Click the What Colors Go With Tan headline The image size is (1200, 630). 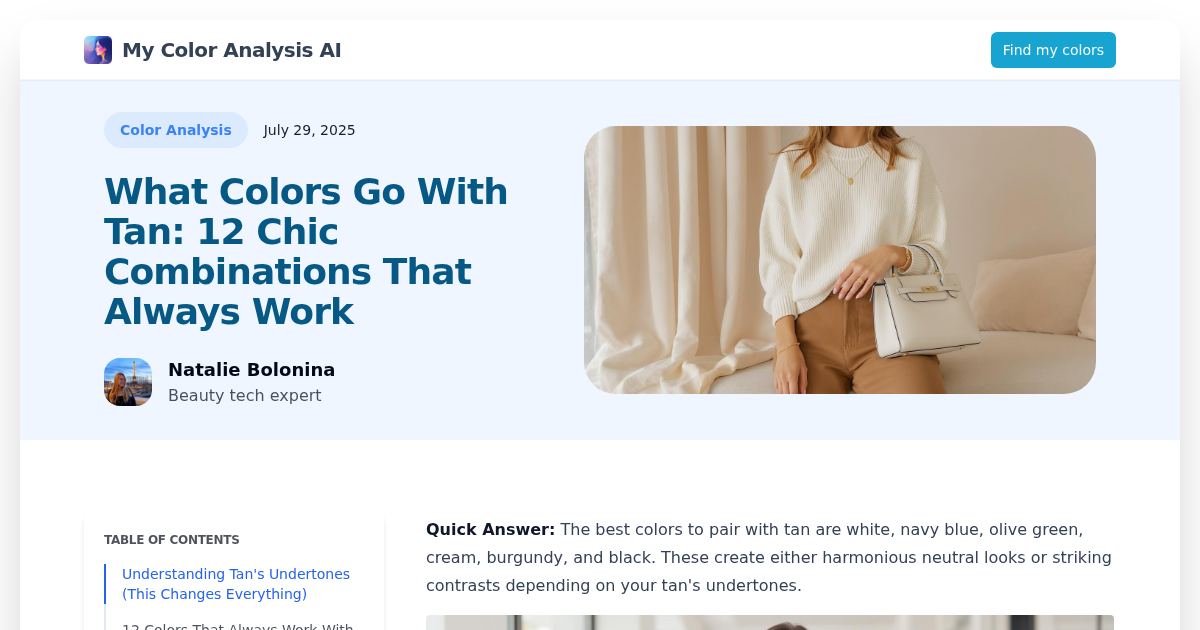(x=306, y=251)
